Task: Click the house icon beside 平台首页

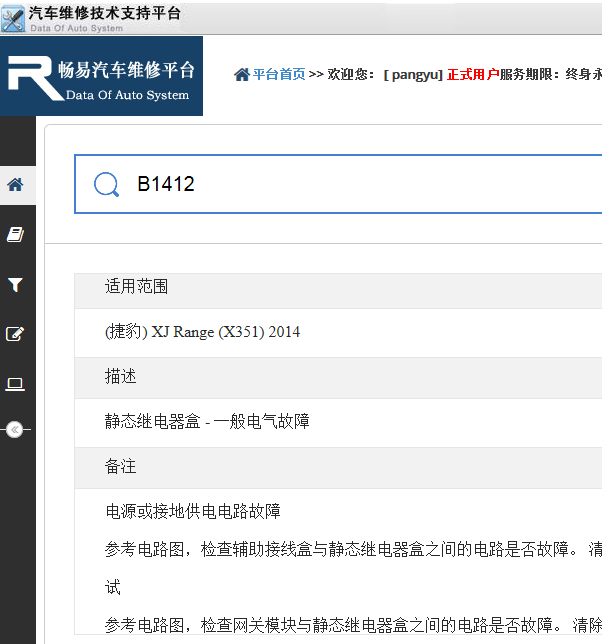Action: [x=242, y=74]
